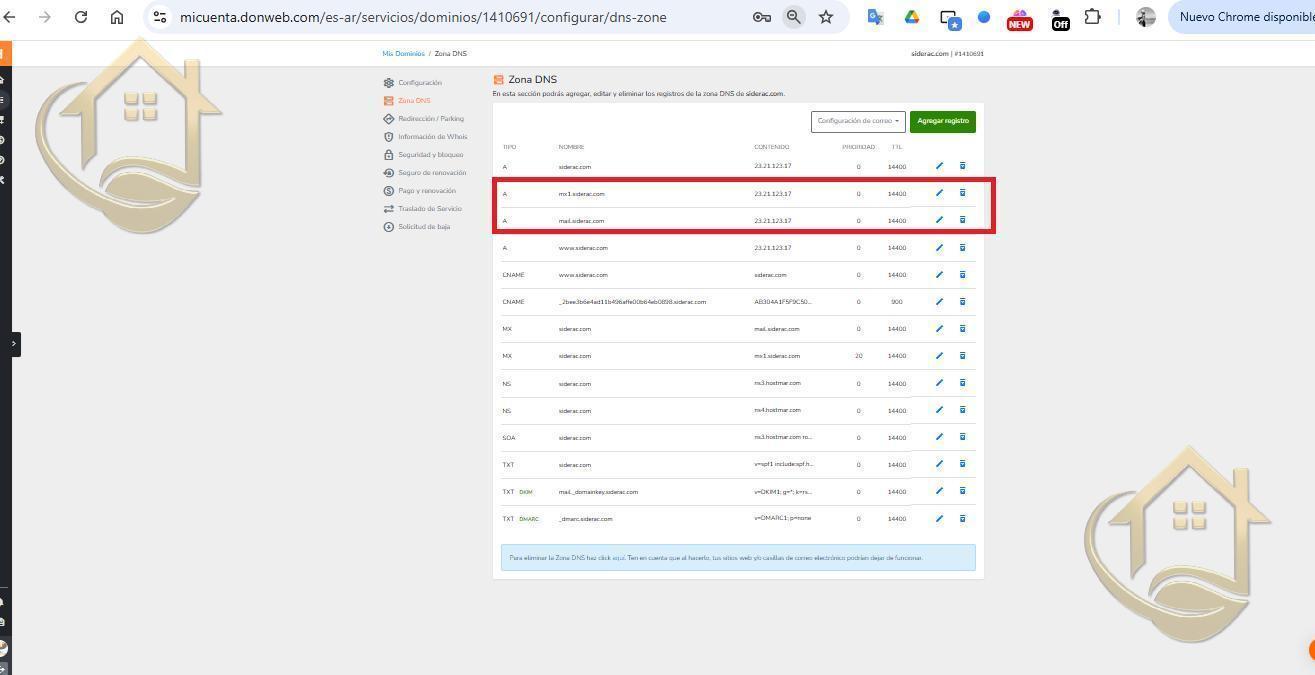Delete the _2bee3b6e CNAME record
Image resolution: width=1315 pixels, height=675 pixels.
tap(963, 301)
